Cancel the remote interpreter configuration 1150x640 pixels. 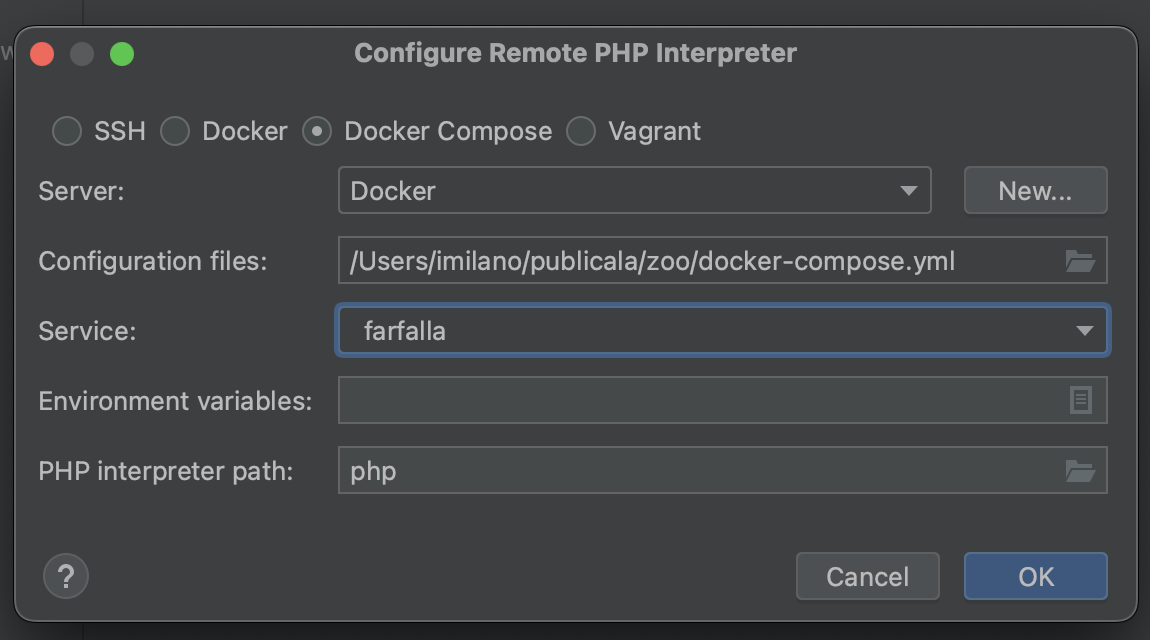point(867,576)
